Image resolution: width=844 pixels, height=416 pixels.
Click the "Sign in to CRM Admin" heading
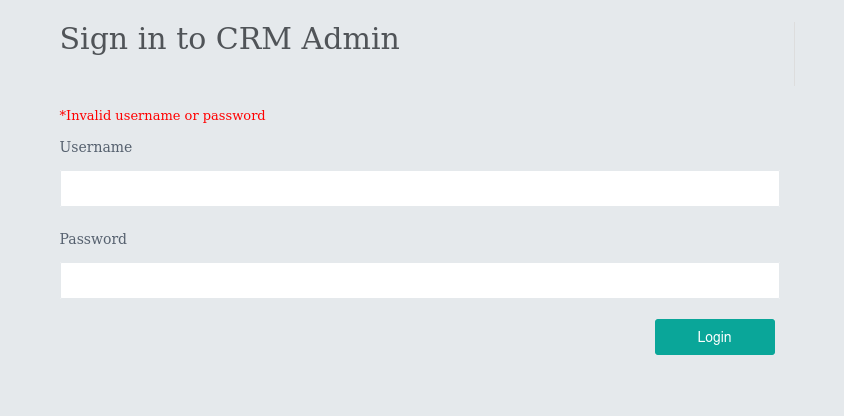click(x=229, y=39)
